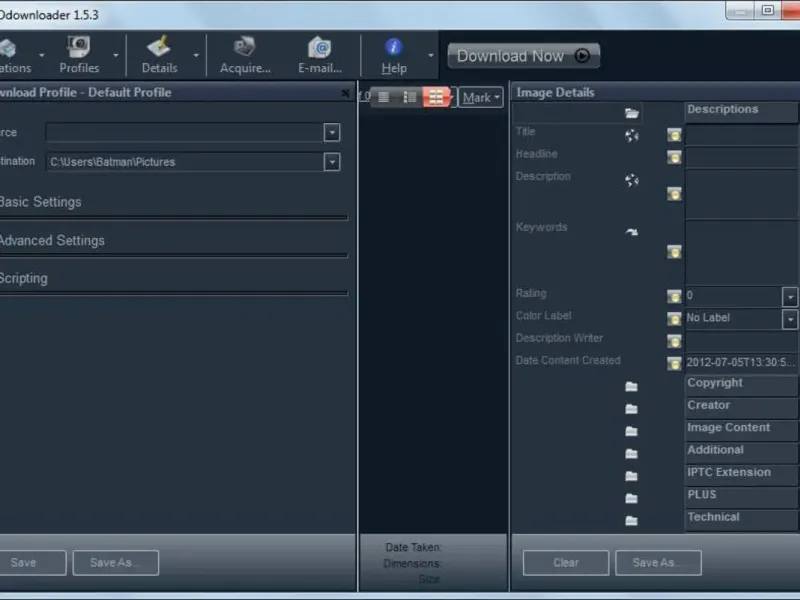Image resolution: width=800 pixels, height=600 pixels.
Task: Switch to thumbnail grid view icon
Action: pyautogui.click(x=436, y=97)
